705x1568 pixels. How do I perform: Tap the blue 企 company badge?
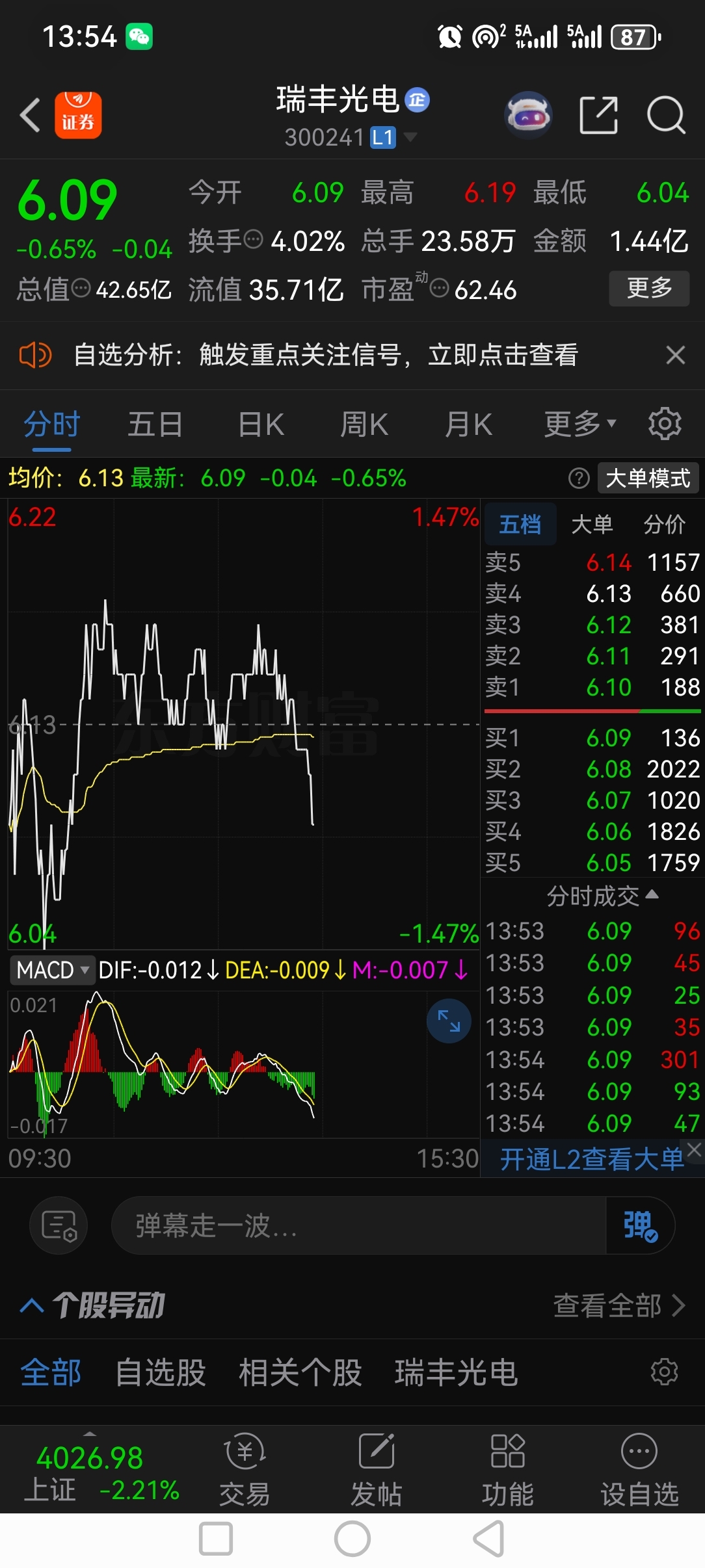pyautogui.click(x=417, y=100)
